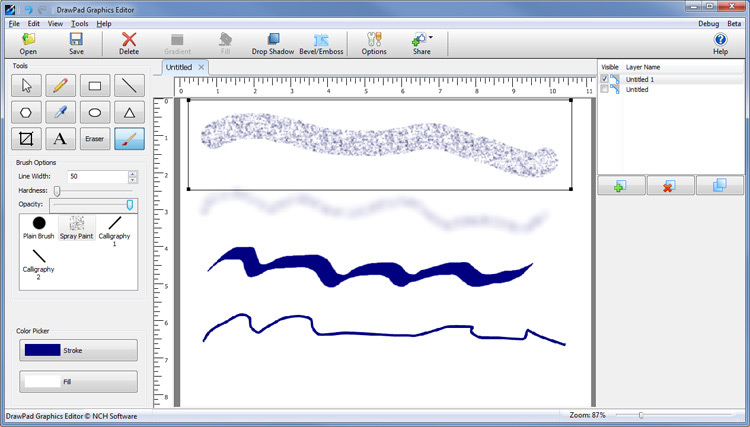The height and width of the screenshot is (427, 750).
Task: Open the Edit menu
Action: point(33,23)
